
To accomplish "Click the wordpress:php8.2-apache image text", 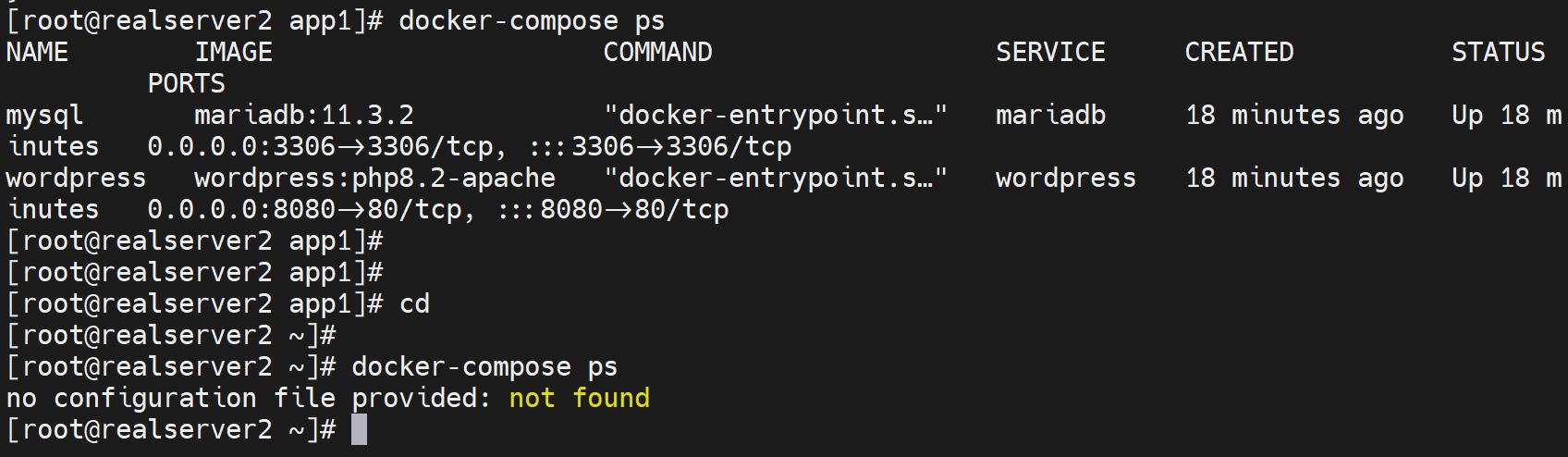I will click(x=374, y=178).
